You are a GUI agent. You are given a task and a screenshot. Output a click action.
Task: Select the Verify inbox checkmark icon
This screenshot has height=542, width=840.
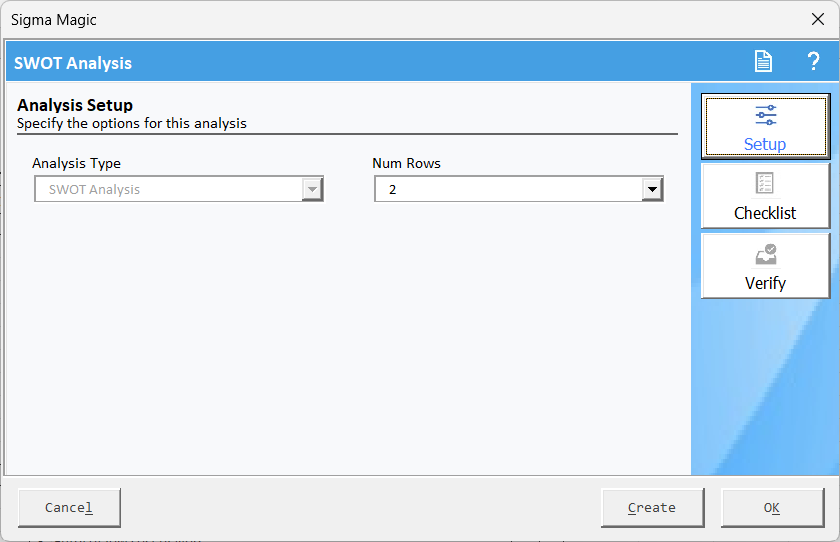[766, 254]
